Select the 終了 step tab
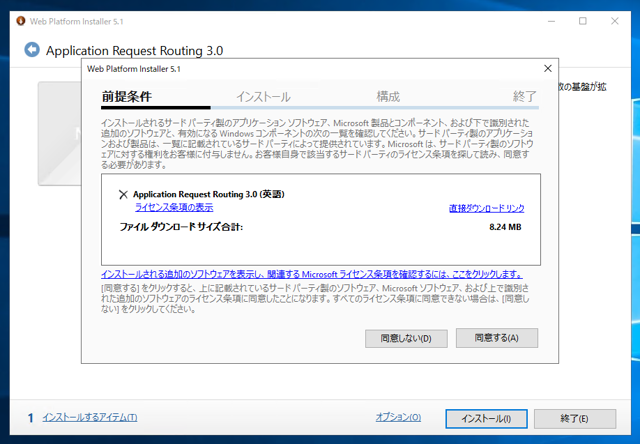640x444 pixels. (x=524, y=97)
